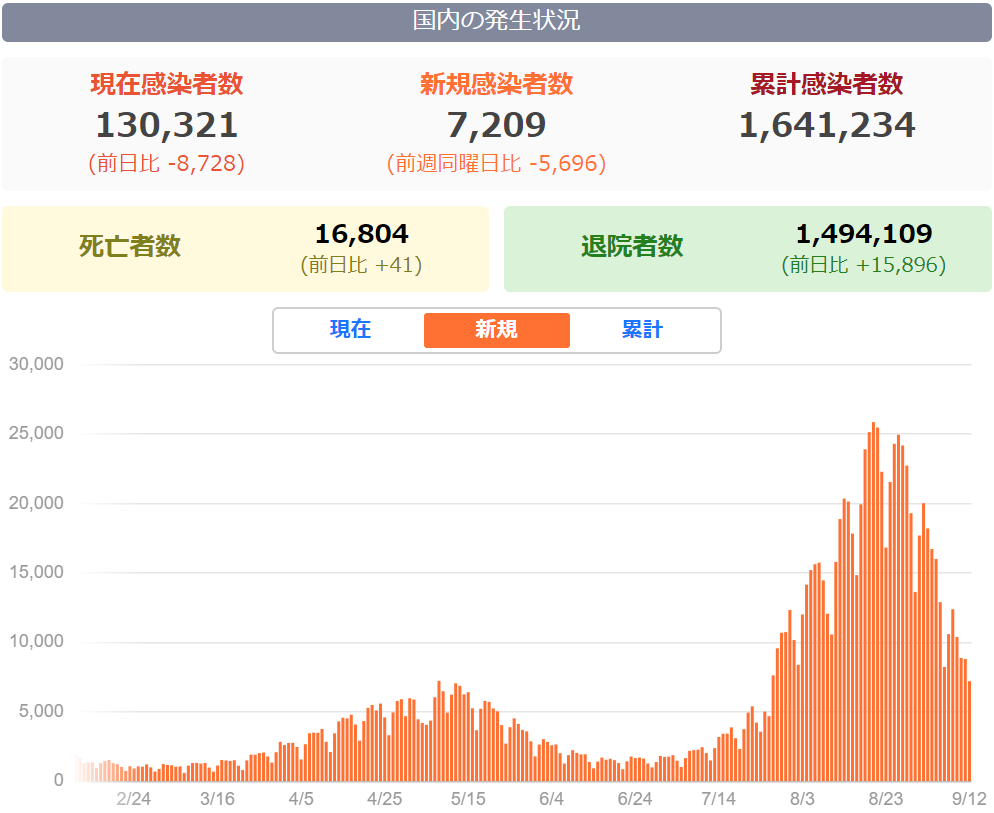Switch to the 現在 chart tab

tap(351, 330)
